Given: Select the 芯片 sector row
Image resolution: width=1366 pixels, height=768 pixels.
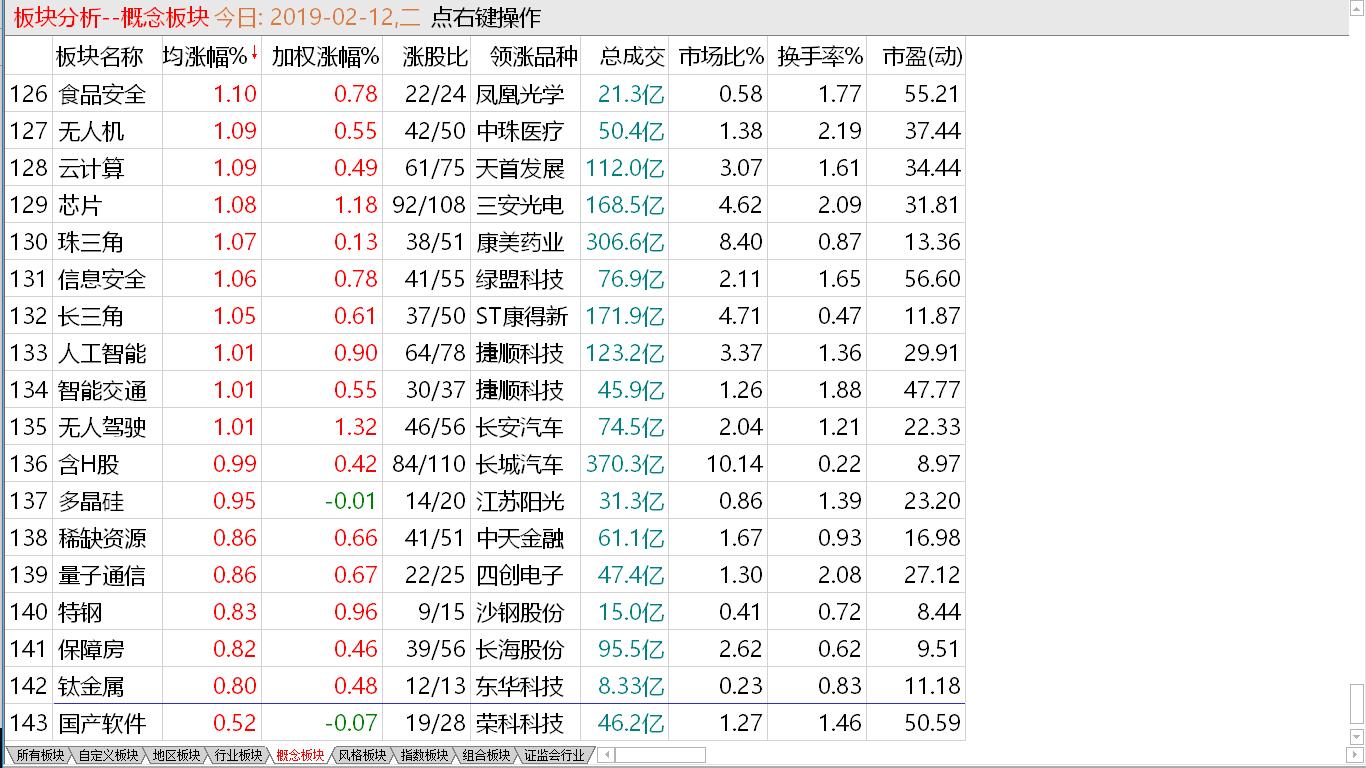Looking at the screenshot, I should point(485,205).
